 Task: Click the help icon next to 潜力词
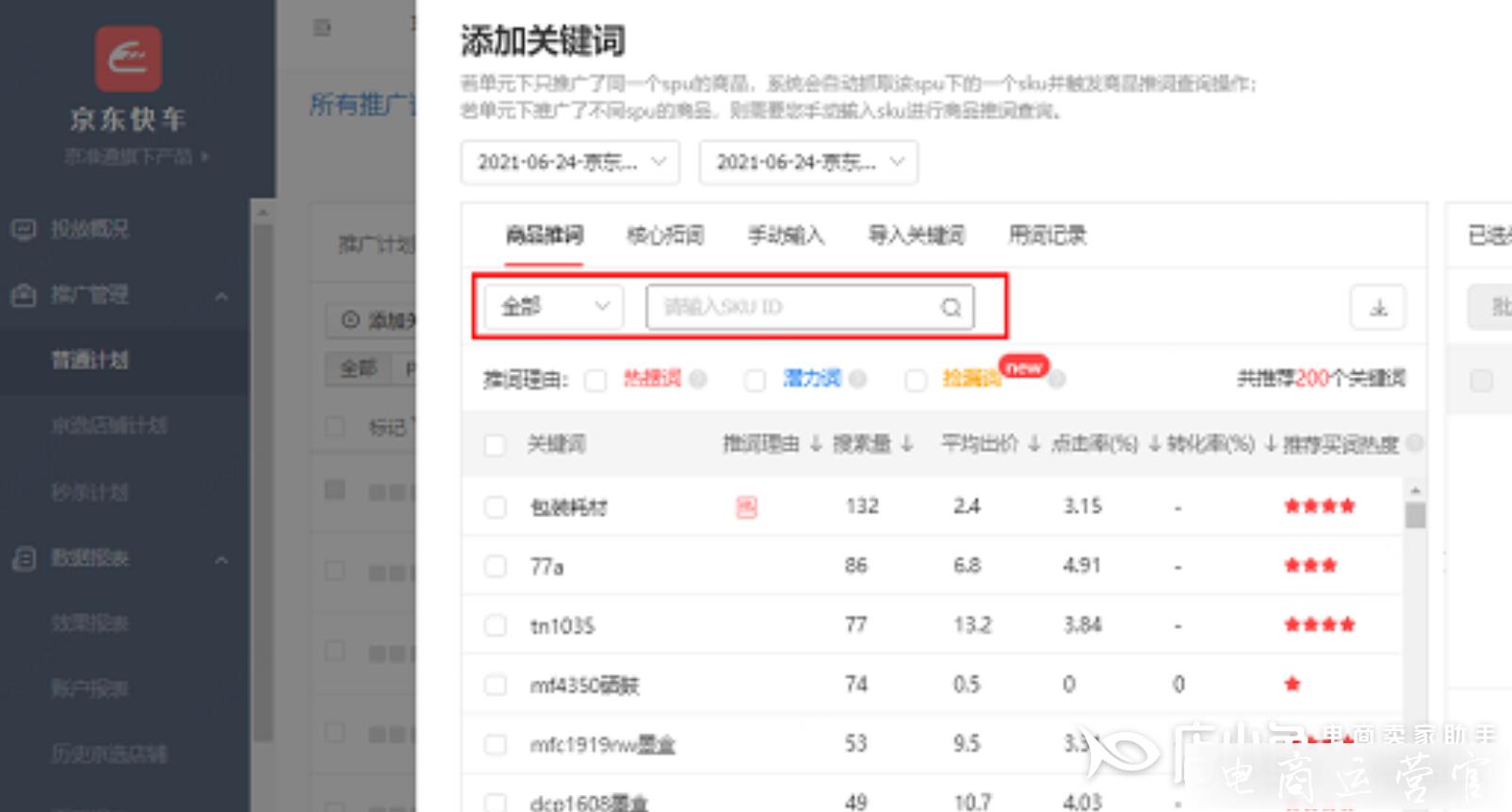point(857,379)
